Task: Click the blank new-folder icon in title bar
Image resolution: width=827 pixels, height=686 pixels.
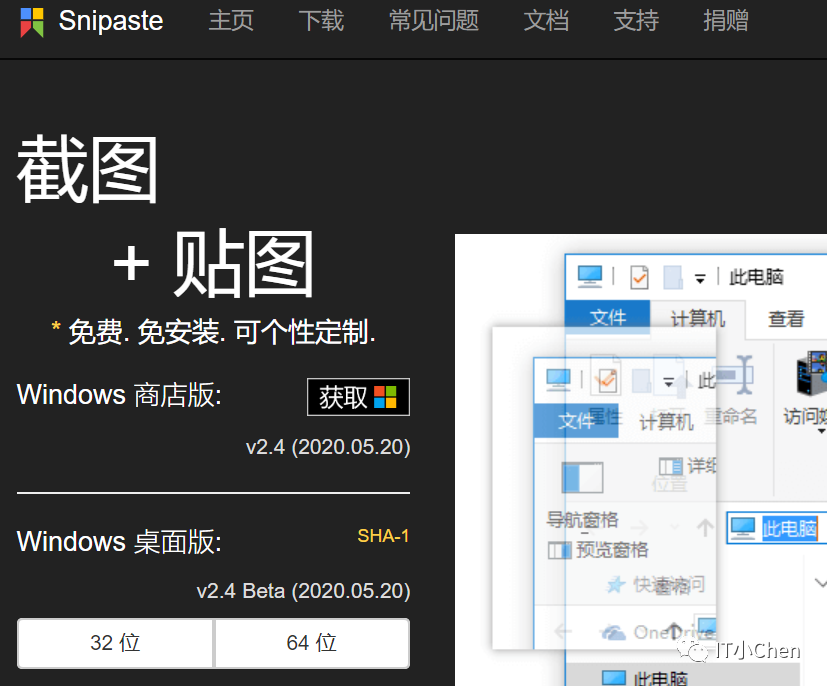Action: (672, 277)
